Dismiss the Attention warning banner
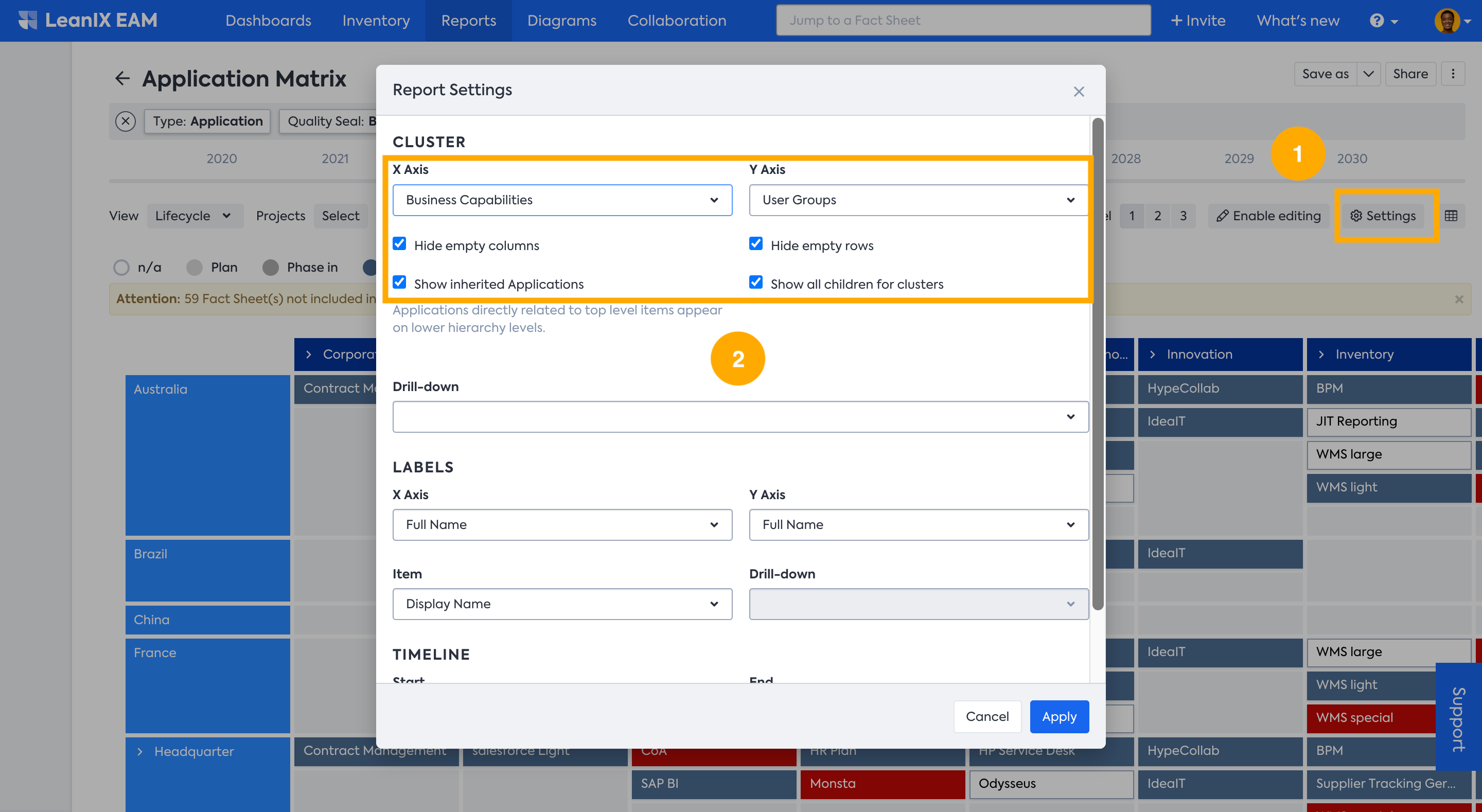 click(x=1458, y=299)
